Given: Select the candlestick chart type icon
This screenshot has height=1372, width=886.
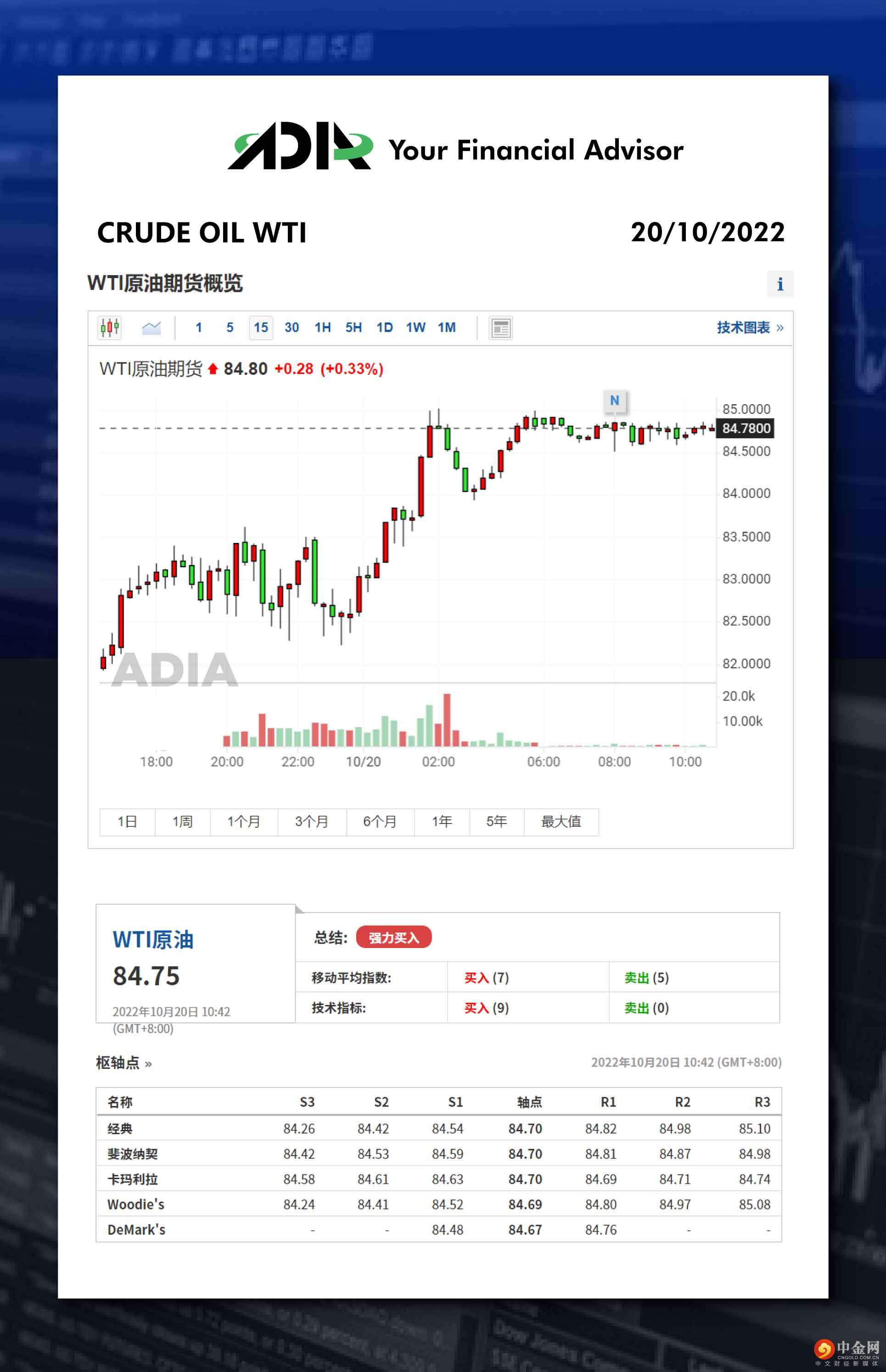Looking at the screenshot, I should [x=109, y=327].
